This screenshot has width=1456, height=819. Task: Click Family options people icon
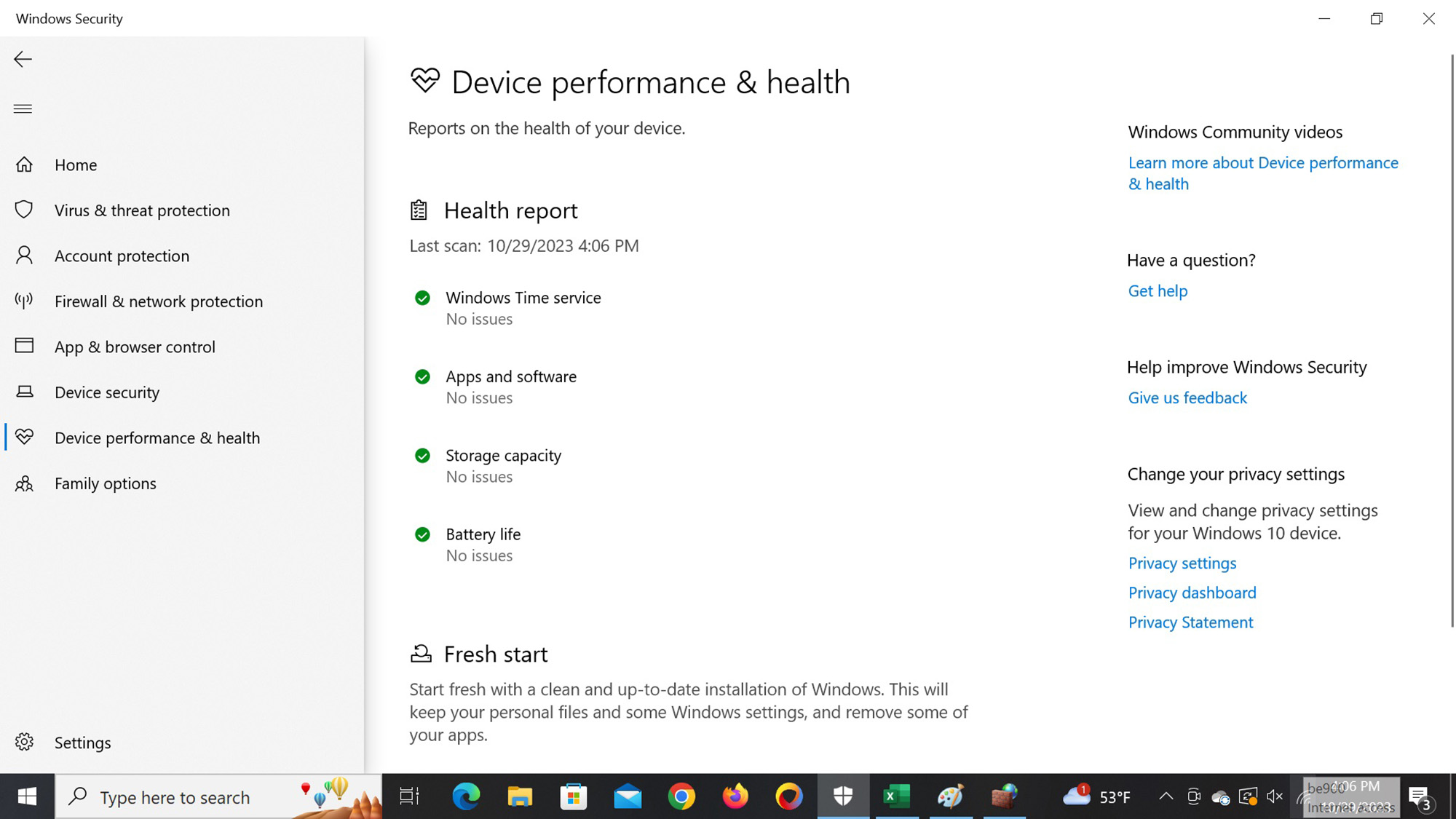click(x=24, y=483)
